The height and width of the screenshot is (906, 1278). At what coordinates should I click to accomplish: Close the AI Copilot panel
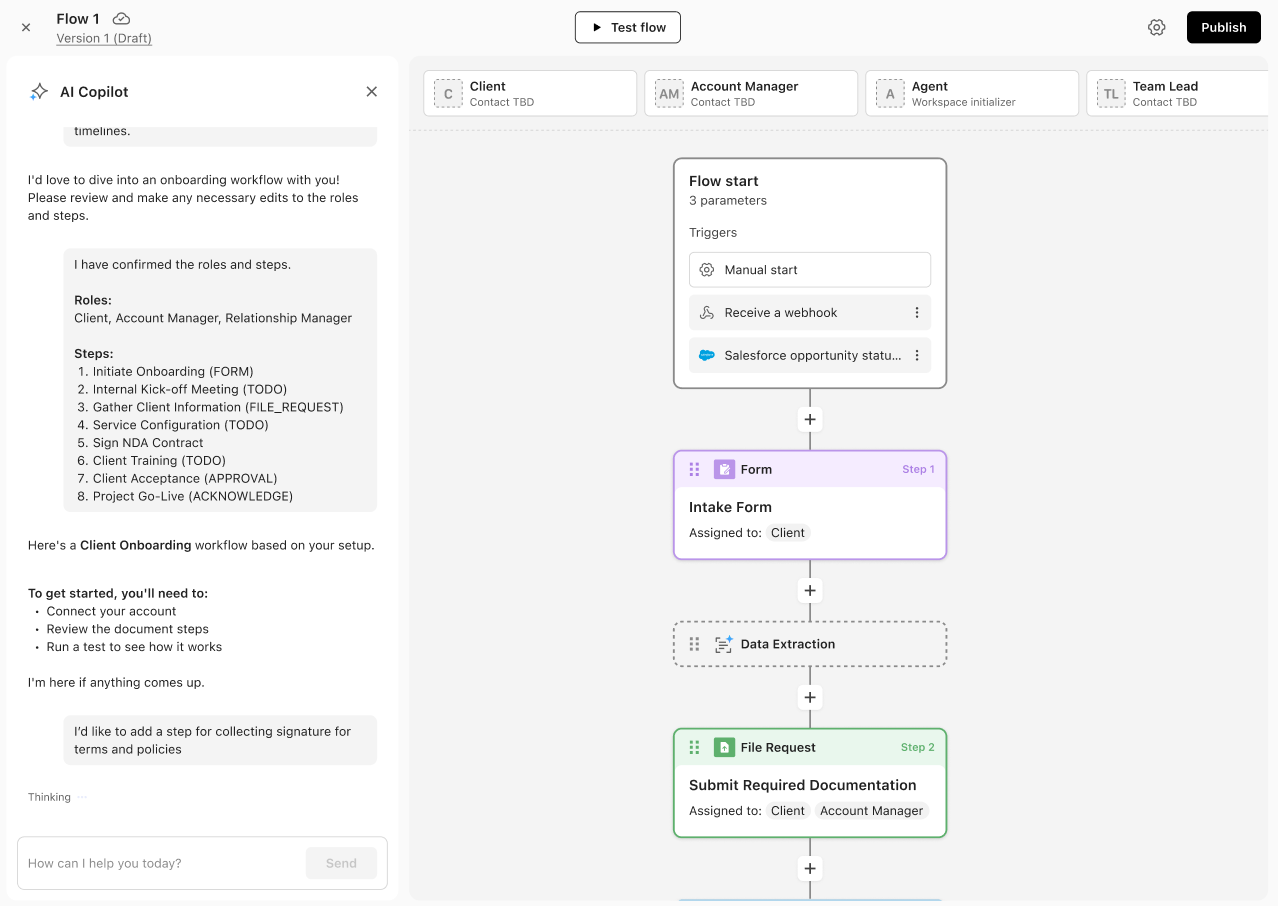372,92
